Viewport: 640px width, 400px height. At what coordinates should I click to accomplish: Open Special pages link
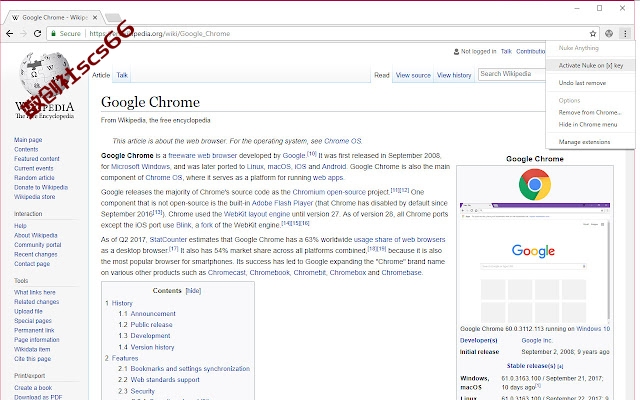(33, 321)
